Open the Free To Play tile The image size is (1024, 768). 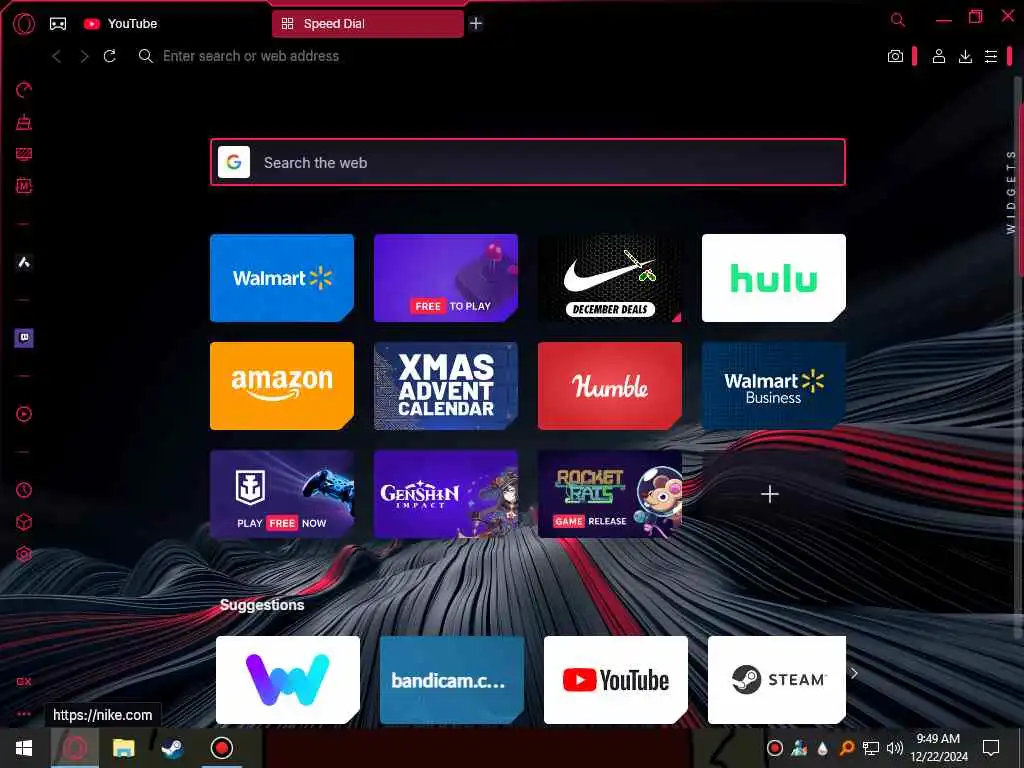click(x=445, y=278)
